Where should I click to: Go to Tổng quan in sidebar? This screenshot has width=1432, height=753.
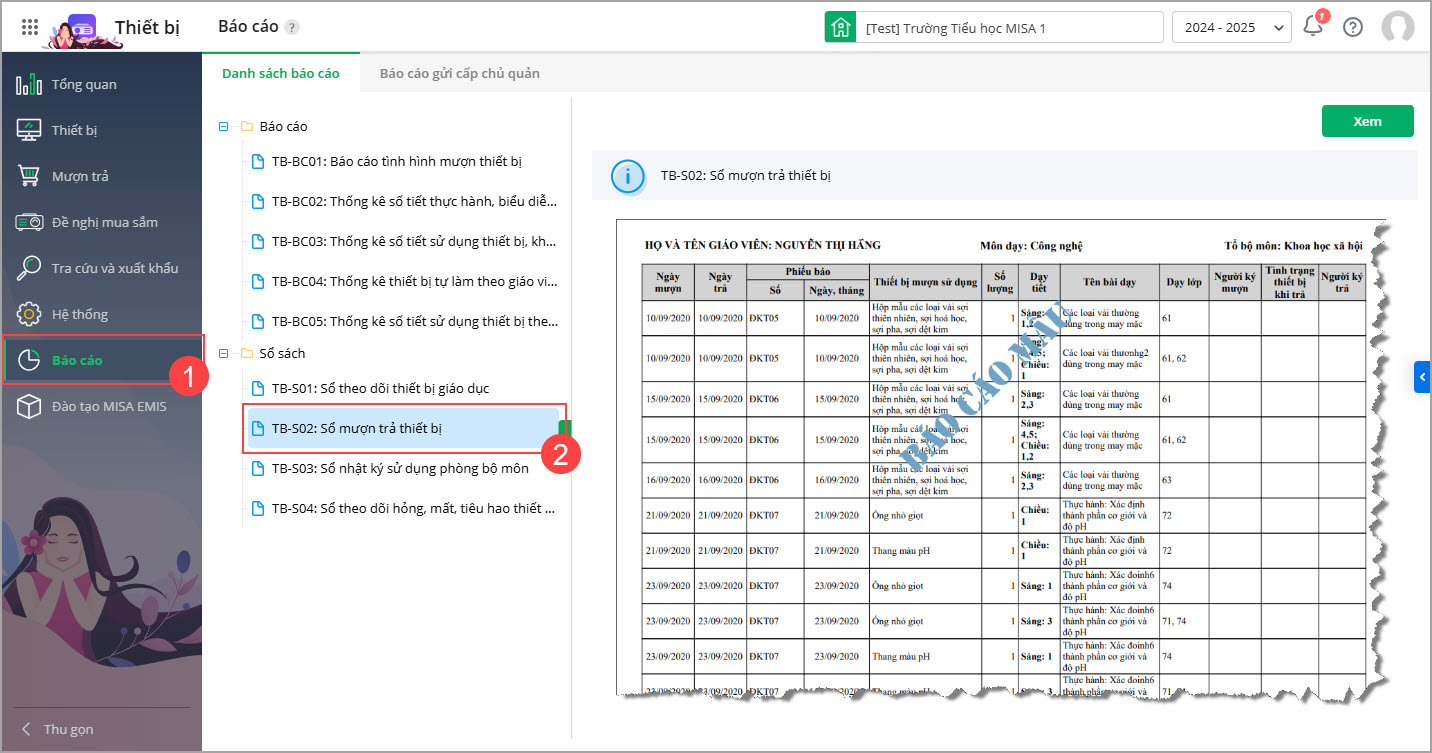(101, 84)
